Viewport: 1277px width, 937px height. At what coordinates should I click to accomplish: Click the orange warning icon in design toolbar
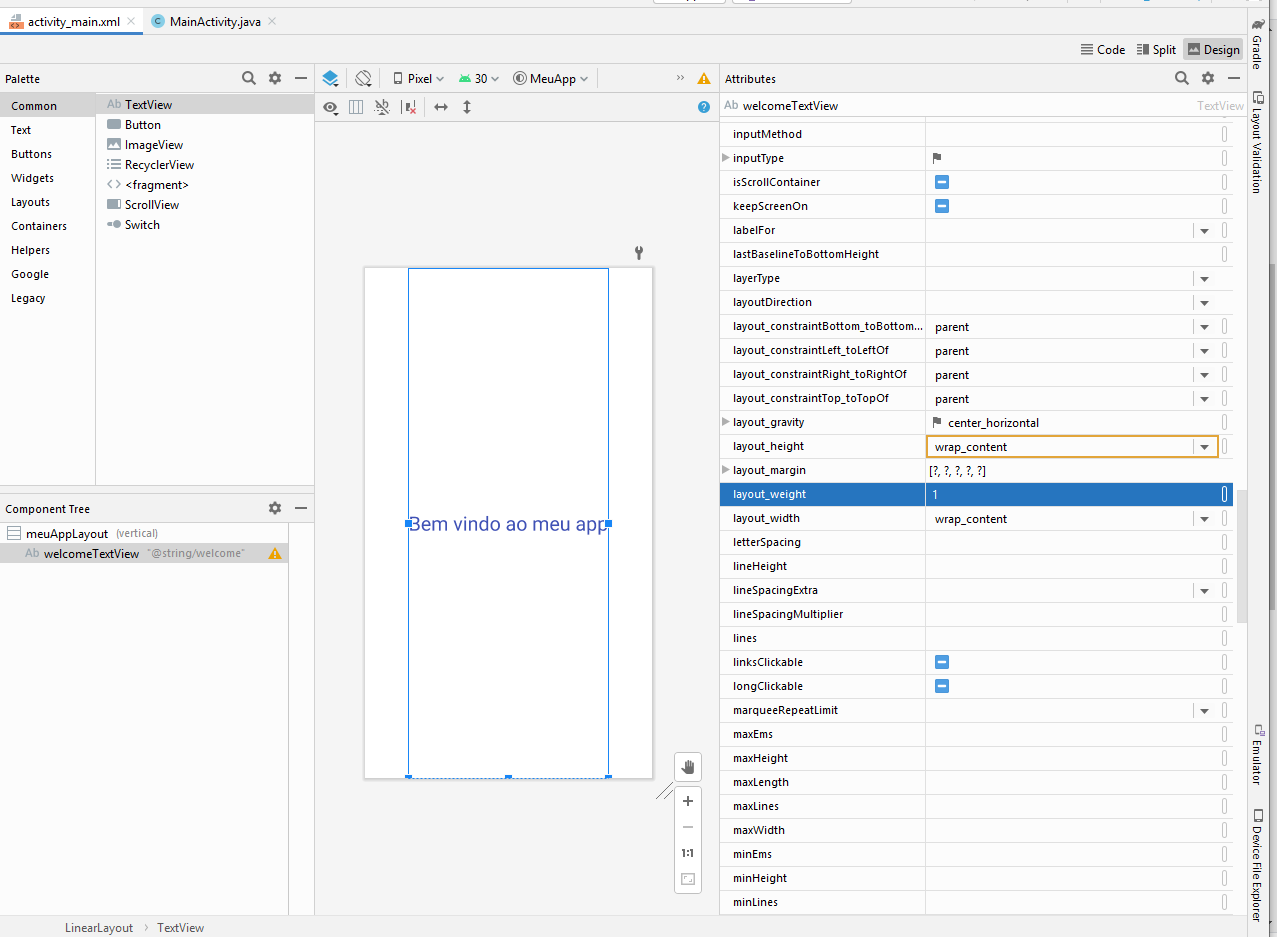704,78
